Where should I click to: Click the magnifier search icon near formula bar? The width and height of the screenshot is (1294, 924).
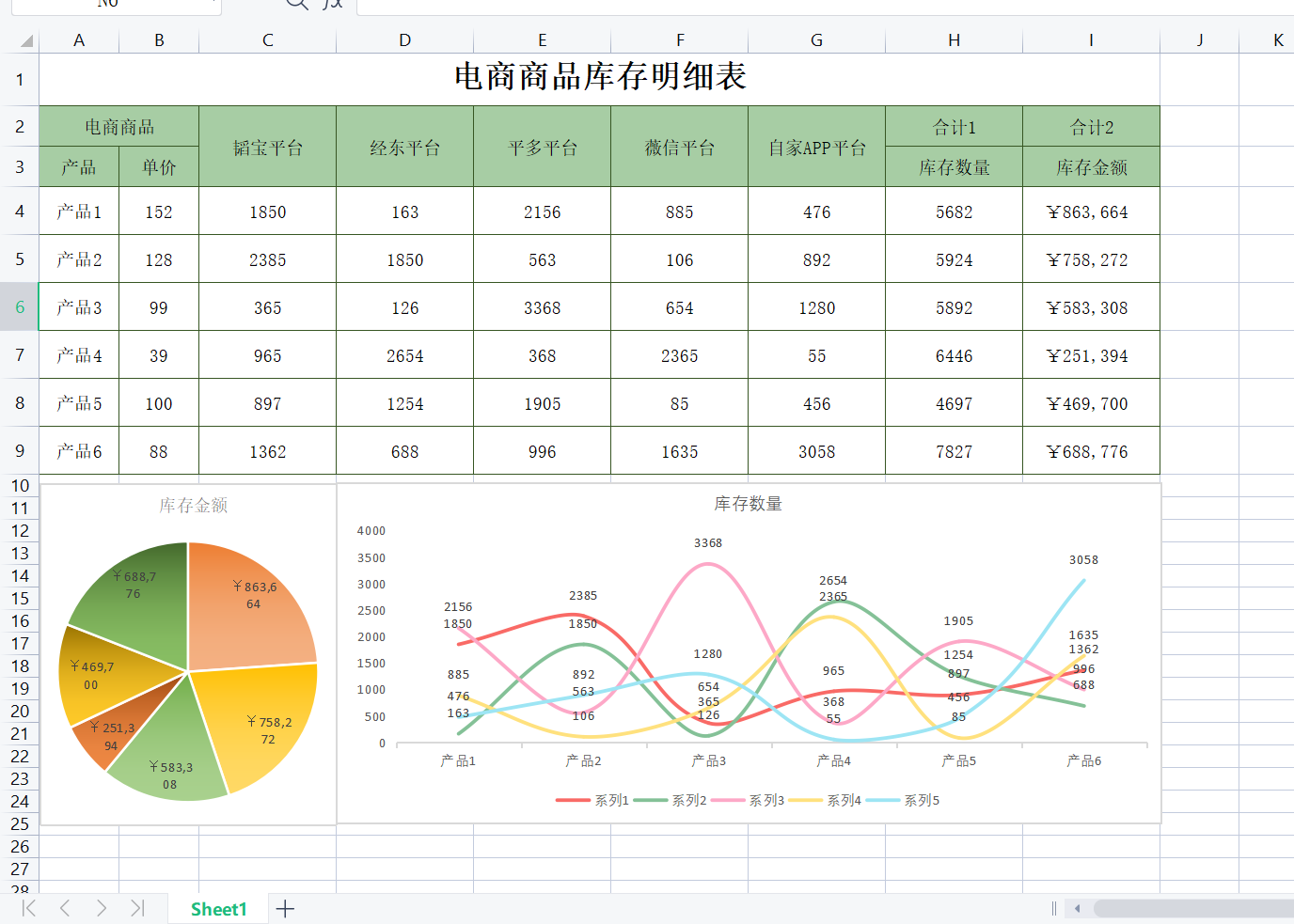click(x=295, y=5)
